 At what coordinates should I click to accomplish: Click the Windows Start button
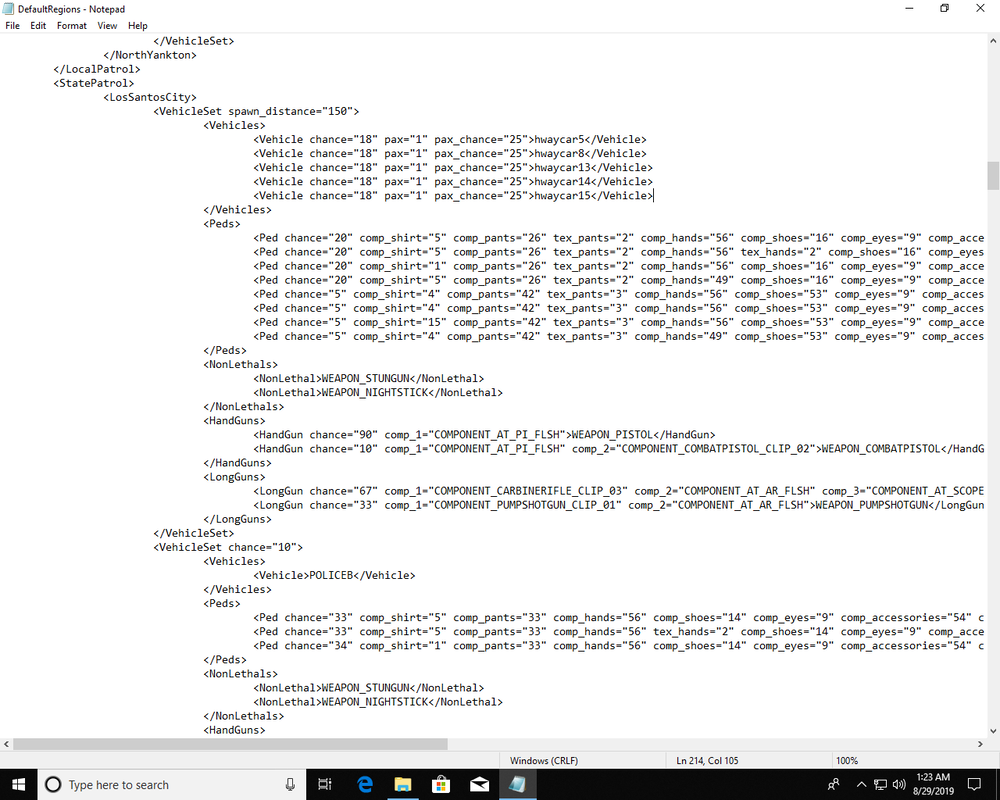click(x=18, y=784)
